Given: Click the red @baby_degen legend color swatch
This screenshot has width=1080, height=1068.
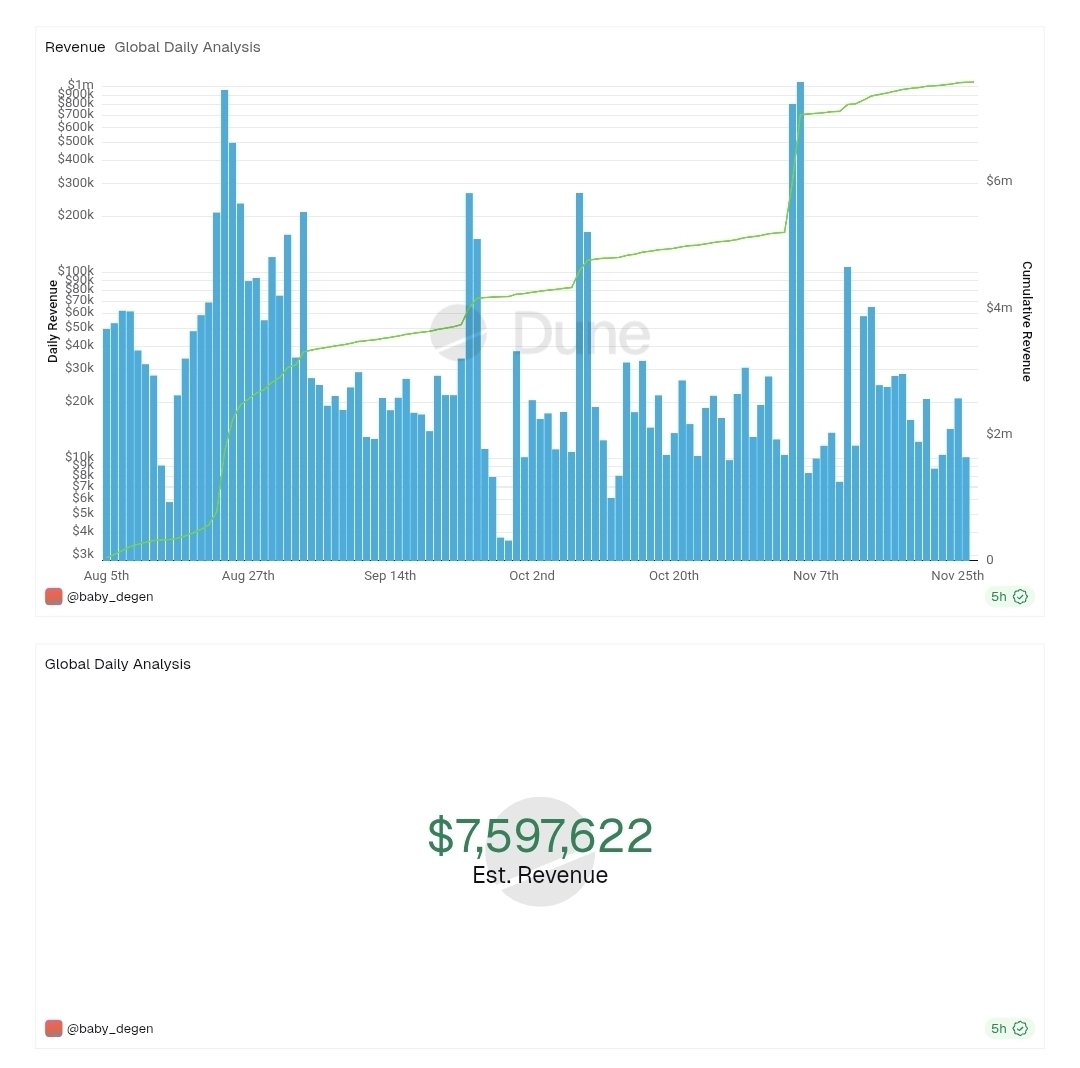Looking at the screenshot, I should [52, 596].
